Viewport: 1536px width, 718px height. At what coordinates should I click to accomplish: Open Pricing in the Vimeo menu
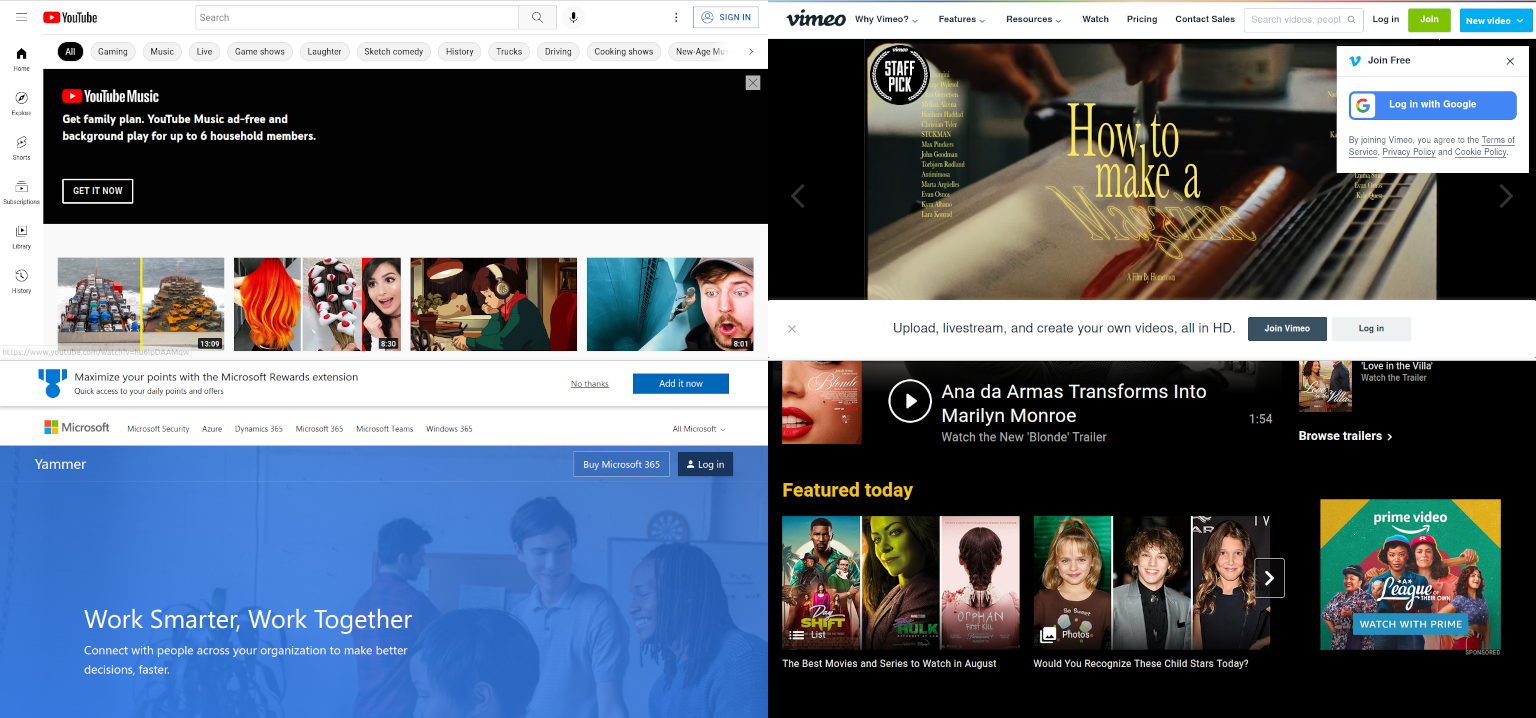[1141, 19]
